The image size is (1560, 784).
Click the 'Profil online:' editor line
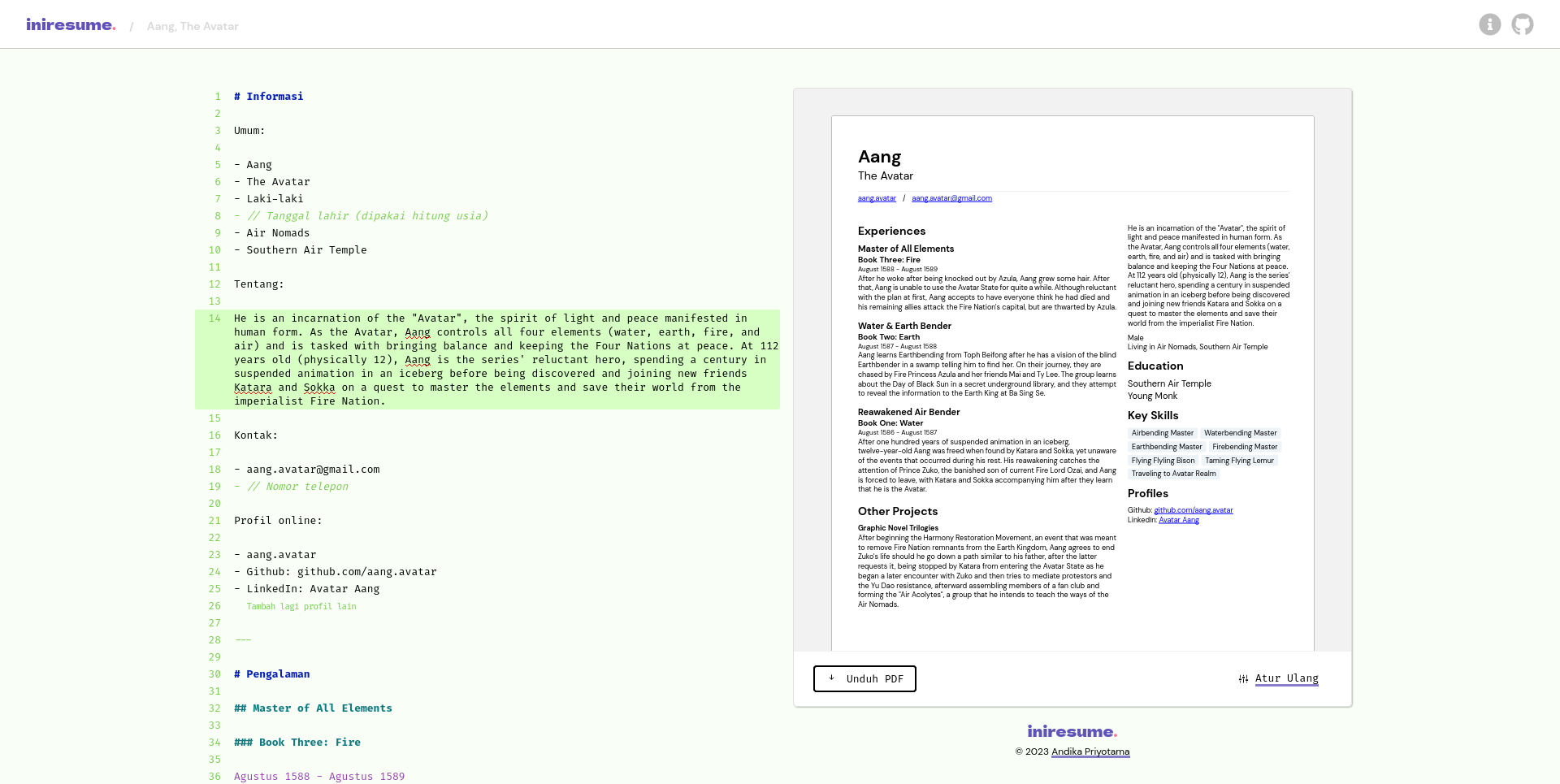(278, 521)
